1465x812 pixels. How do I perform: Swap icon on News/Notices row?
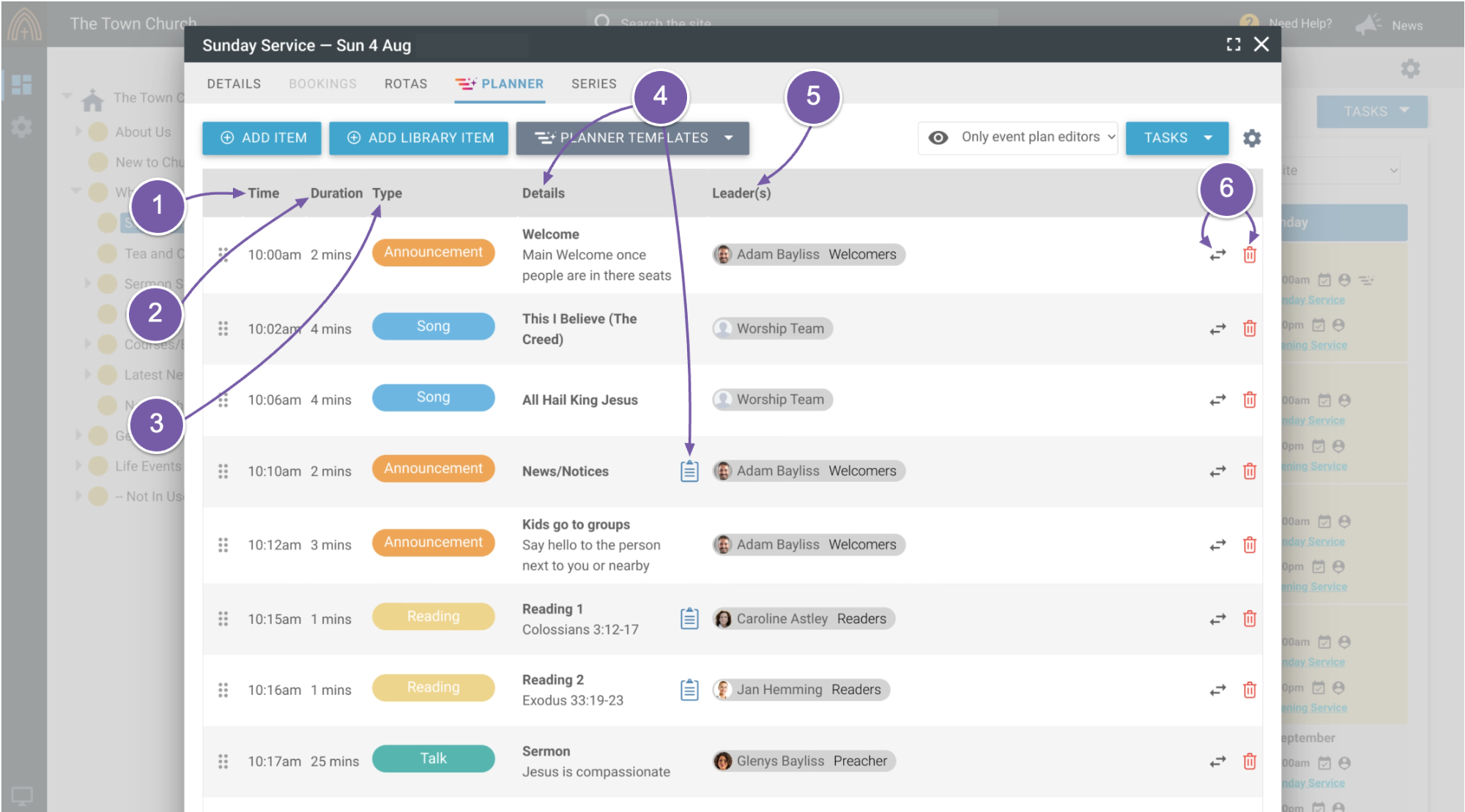[x=1217, y=472]
